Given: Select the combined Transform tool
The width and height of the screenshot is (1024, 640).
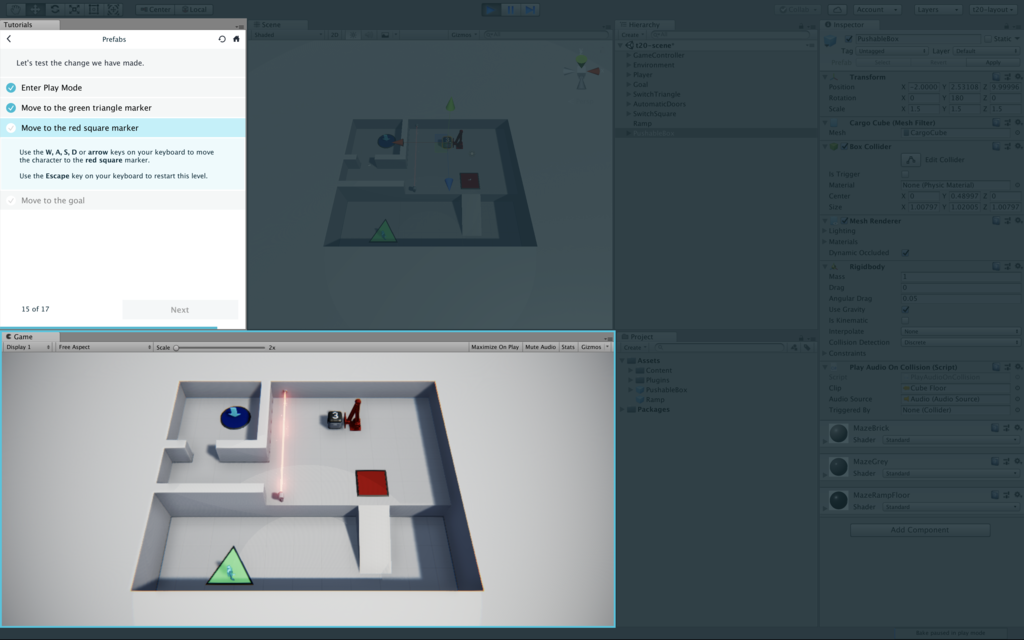Looking at the screenshot, I should [x=114, y=9].
